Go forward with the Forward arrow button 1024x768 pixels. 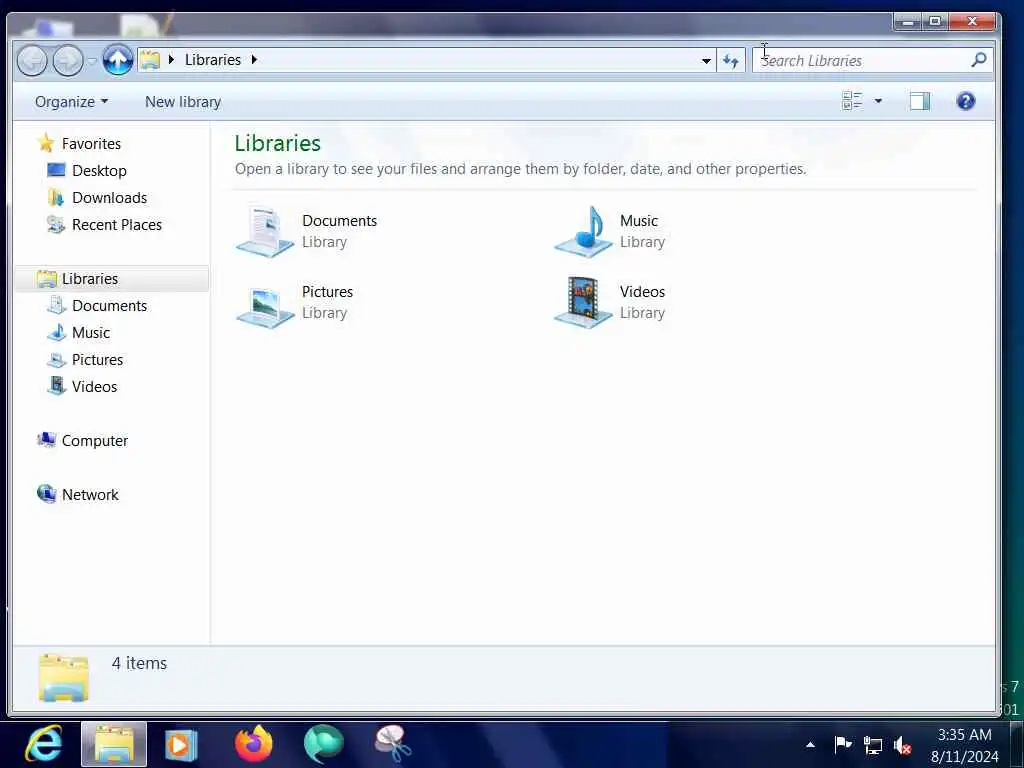click(x=68, y=61)
